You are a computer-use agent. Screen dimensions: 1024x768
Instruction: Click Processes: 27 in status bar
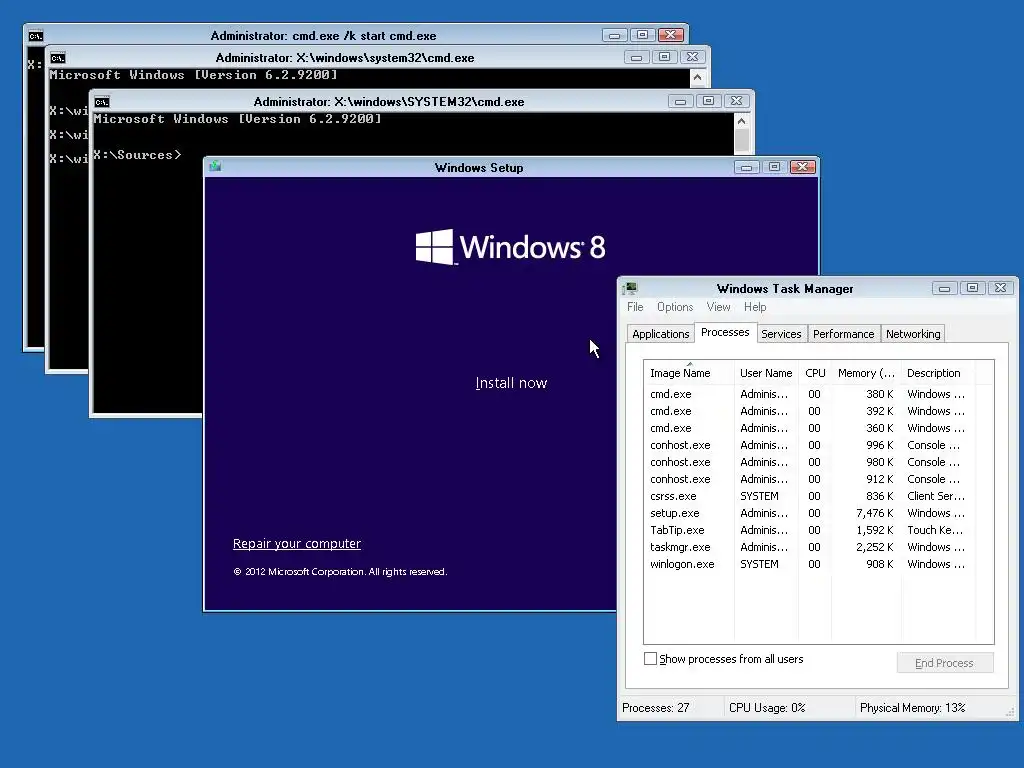pyautogui.click(x=656, y=708)
